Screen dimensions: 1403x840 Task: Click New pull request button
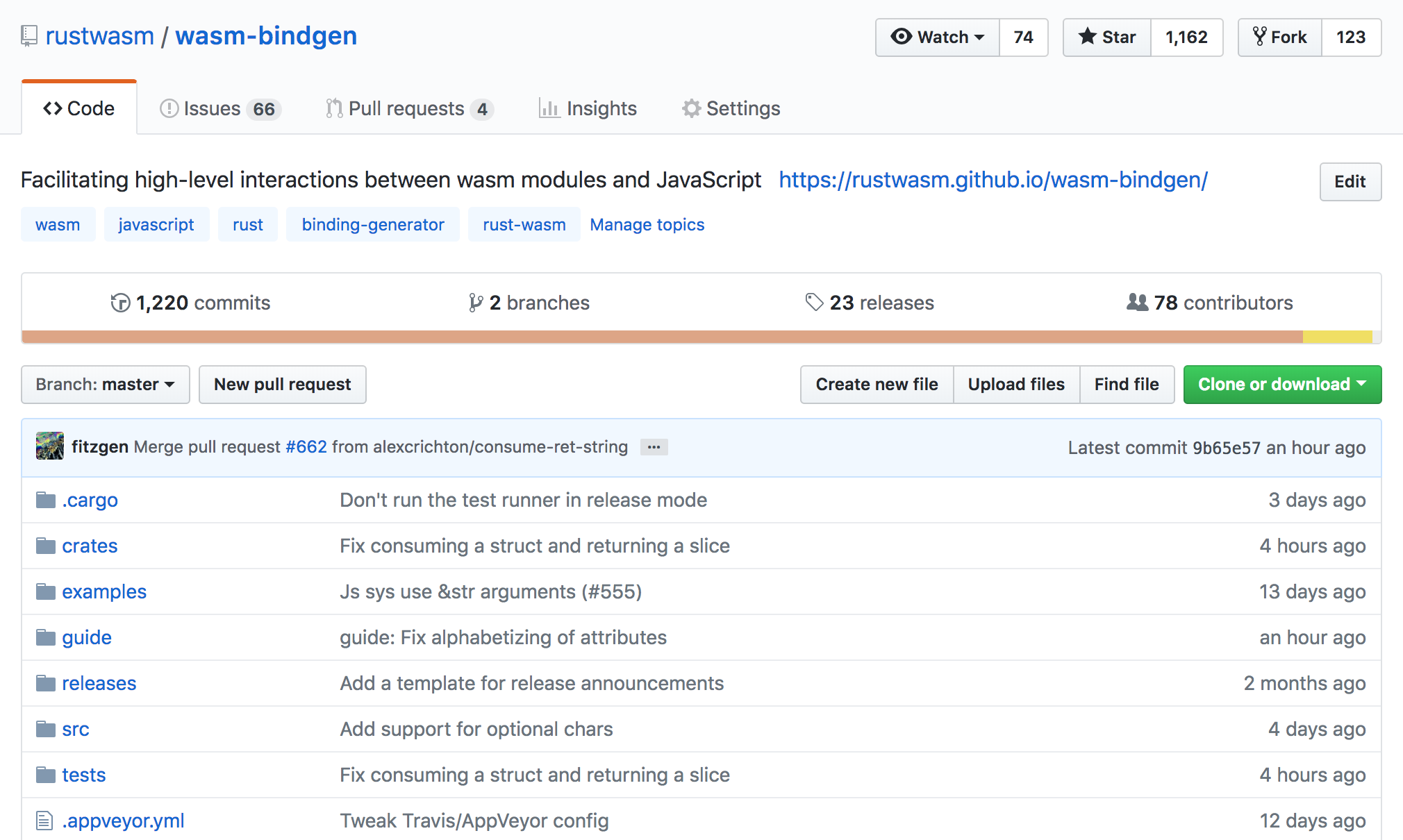[x=283, y=385]
